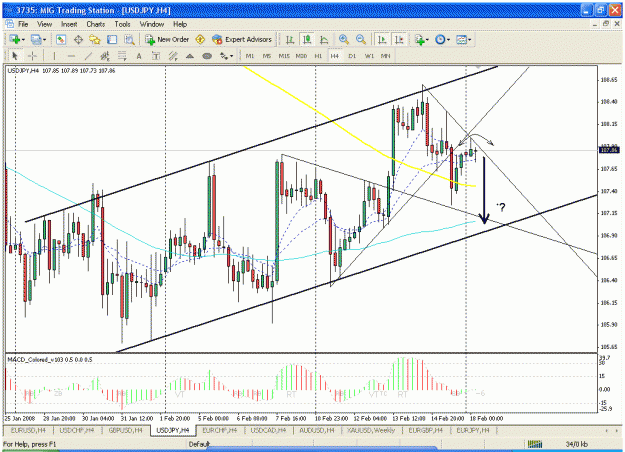This screenshot has width=625, height=452.
Task: Select the Andrews Pitchfork tool
Action: [x=173, y=56]
